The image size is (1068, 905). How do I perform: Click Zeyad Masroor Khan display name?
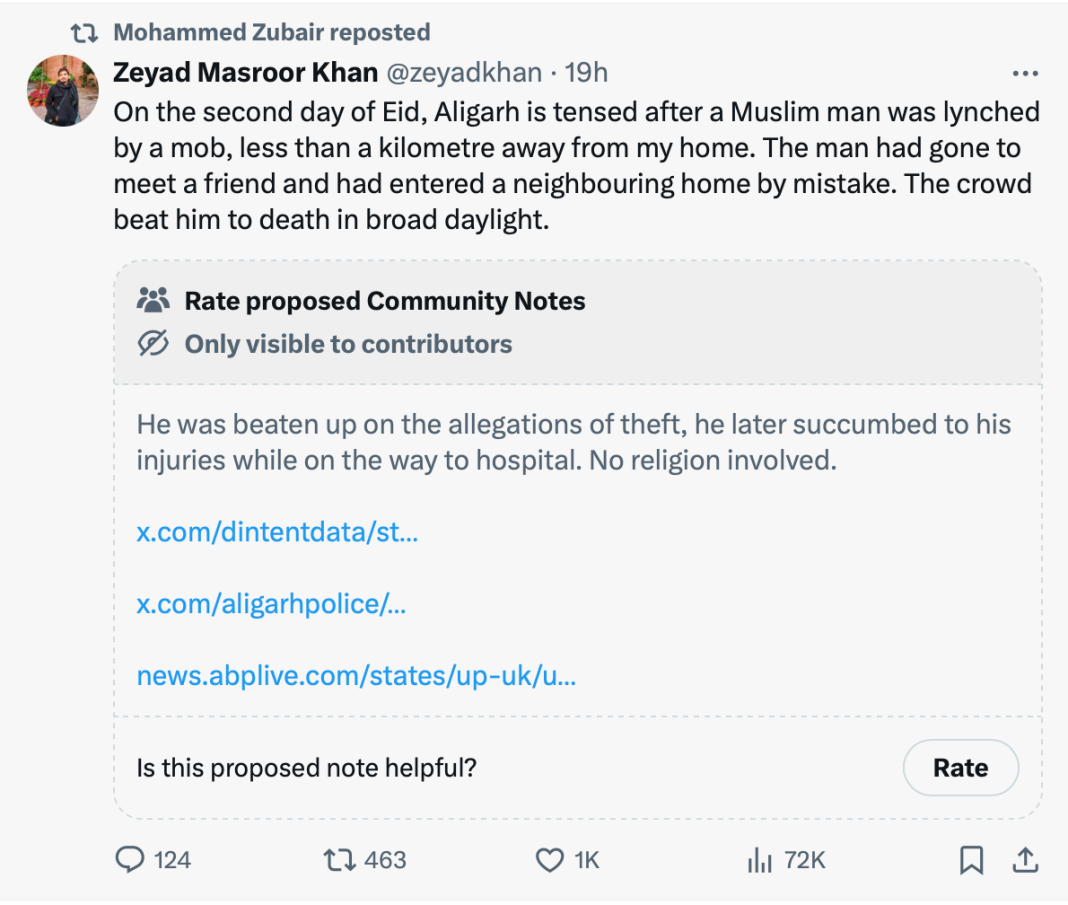pos(245,72)
